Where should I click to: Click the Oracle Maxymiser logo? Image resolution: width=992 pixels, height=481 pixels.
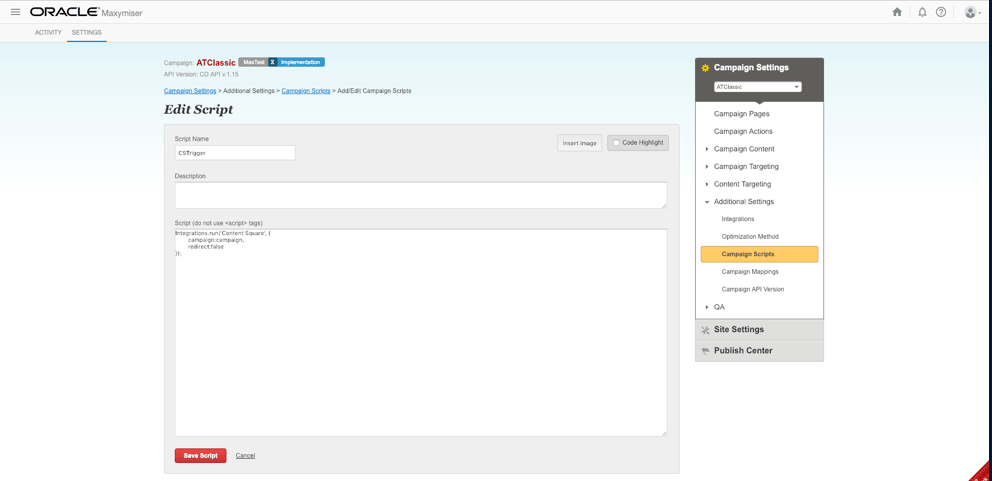(x=85, y=12)
